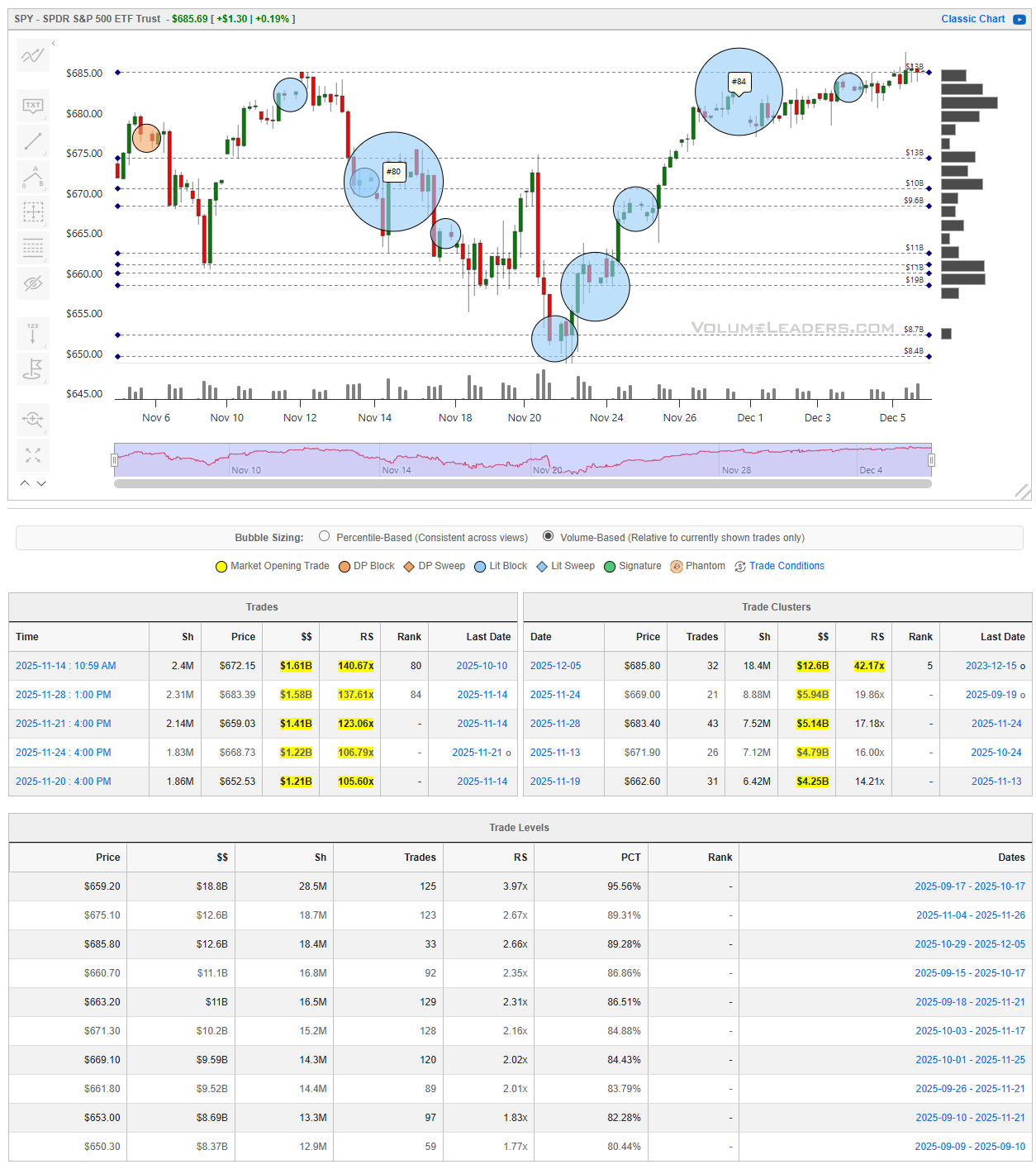This screenshot has height=1169, width=1036.
Task: Select the horizontal lines levels tool
Action: 33,248
